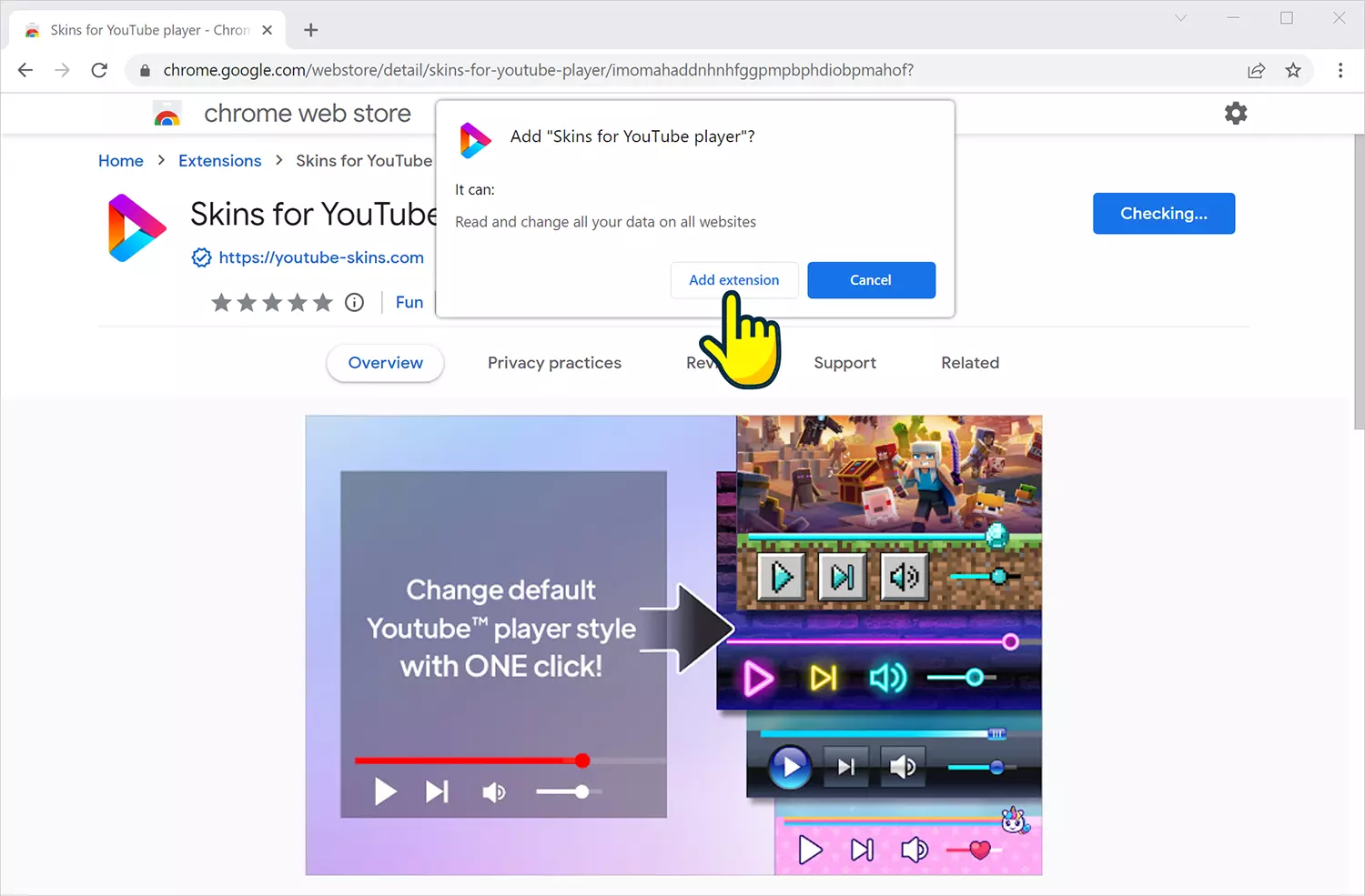Open the tab search chevron

pos(1180,18)
